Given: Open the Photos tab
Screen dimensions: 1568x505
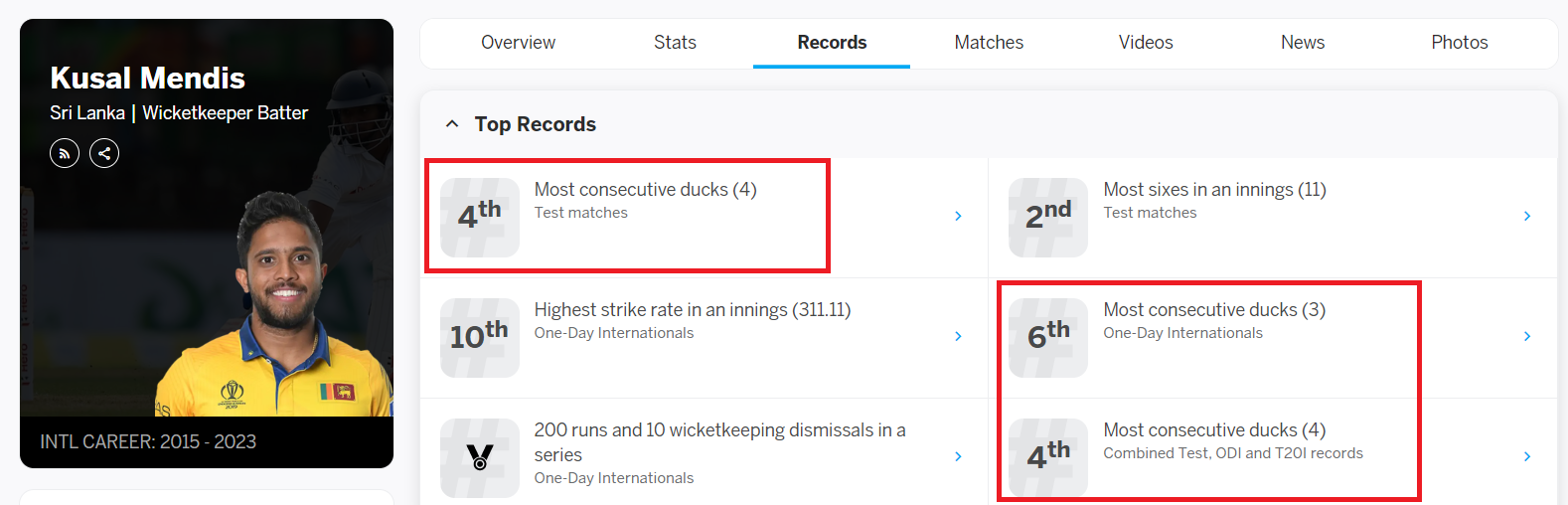Looking at the screenshot, I should (x=1460, y=43).
